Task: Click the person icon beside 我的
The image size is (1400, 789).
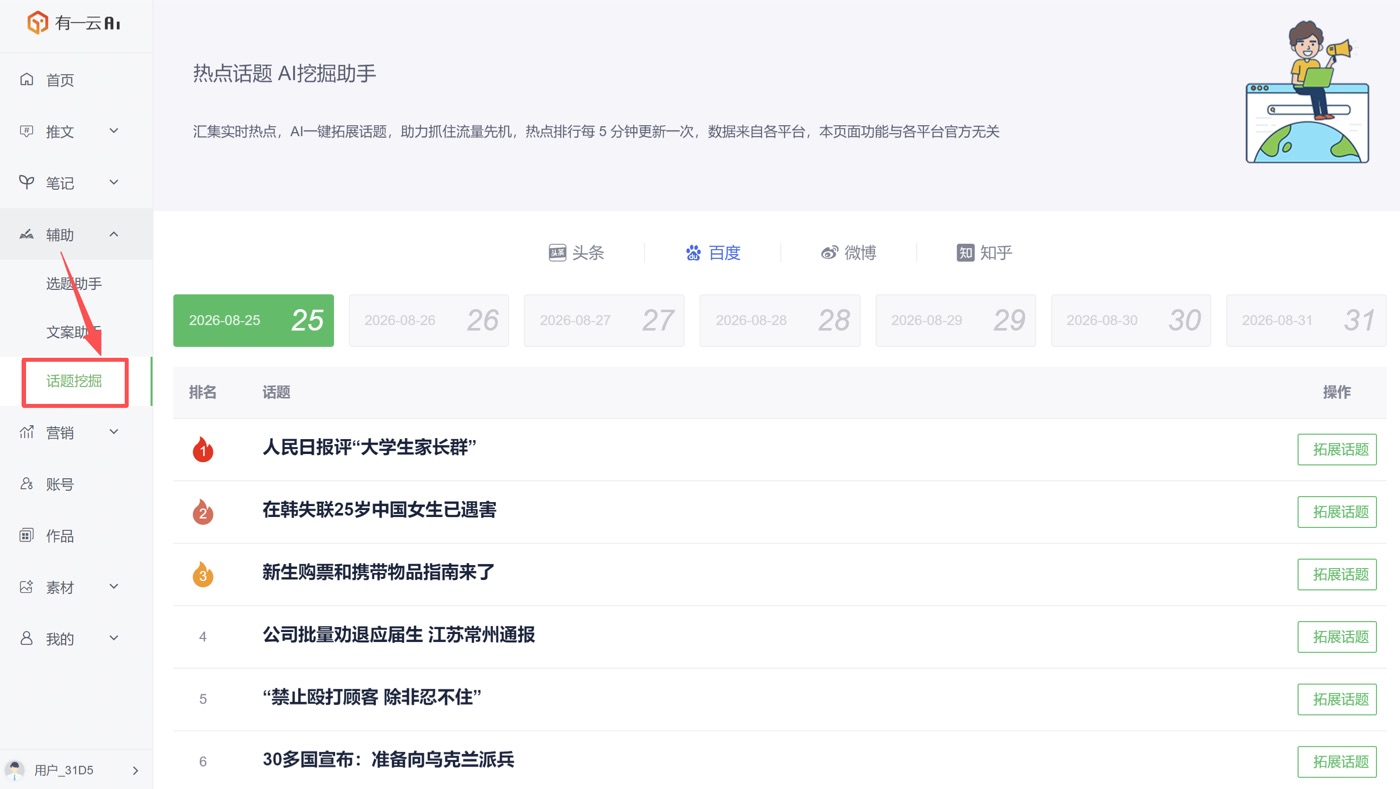Action: (x=27, y=639)
